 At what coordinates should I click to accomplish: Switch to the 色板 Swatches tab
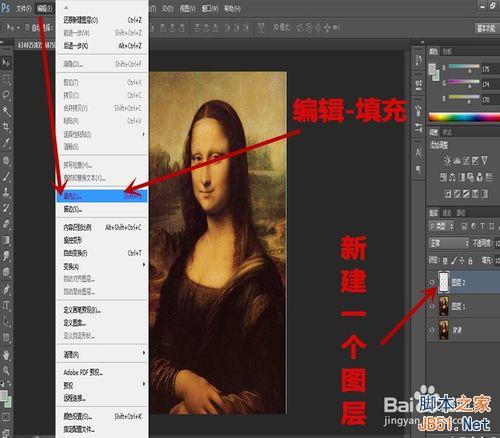(x=447, y=51)
